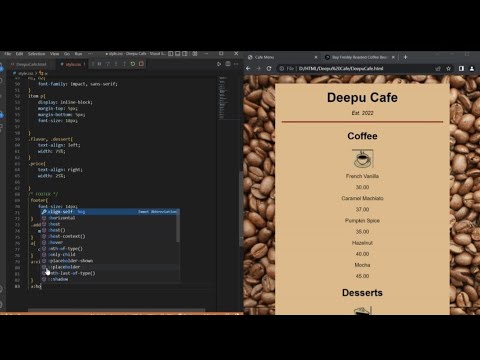Viewport: 480px width, 360px height.
Task: Click the code minimap
Action: (x=223, y=98)
